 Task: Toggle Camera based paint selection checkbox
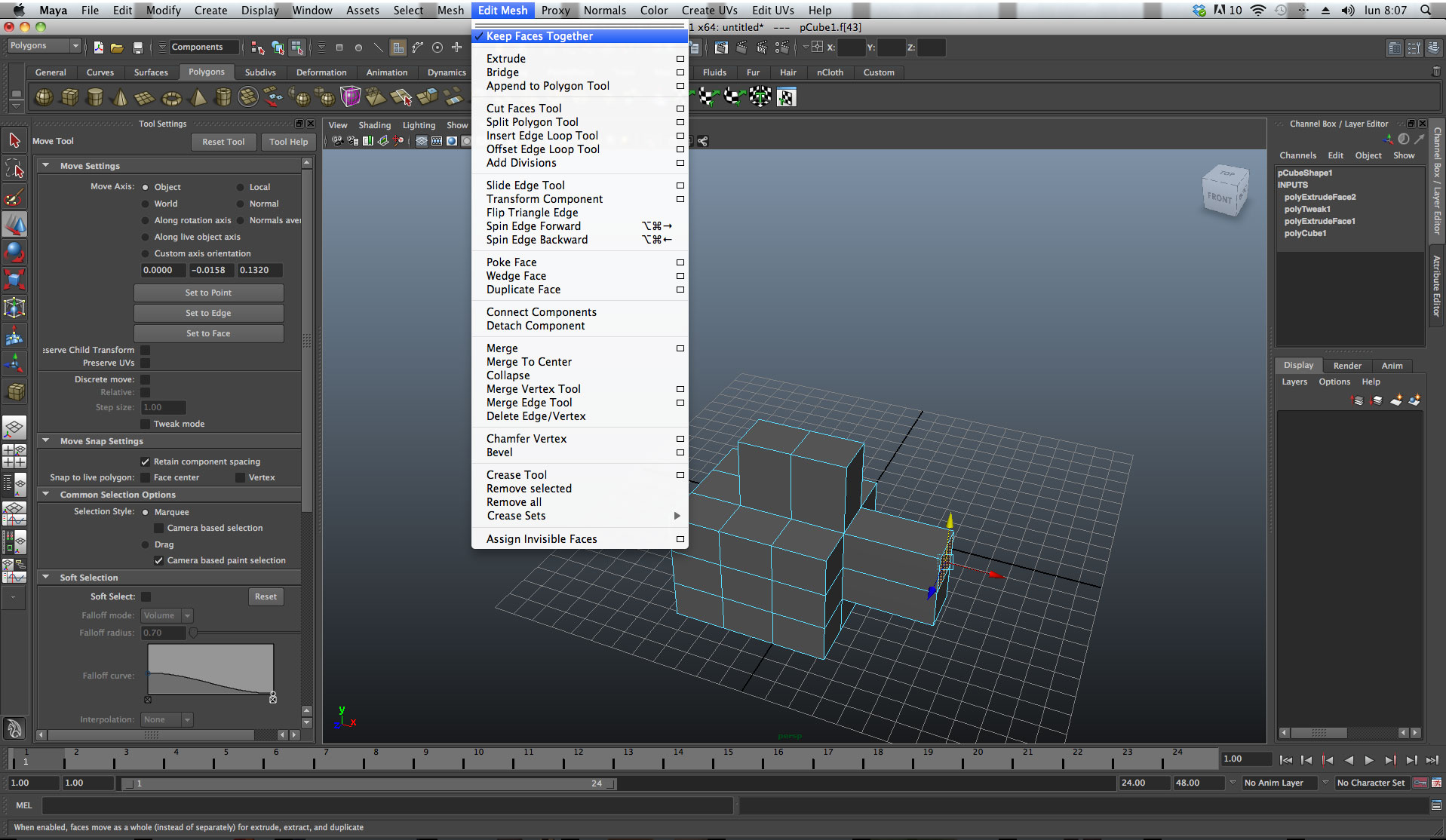pos(158,560)
